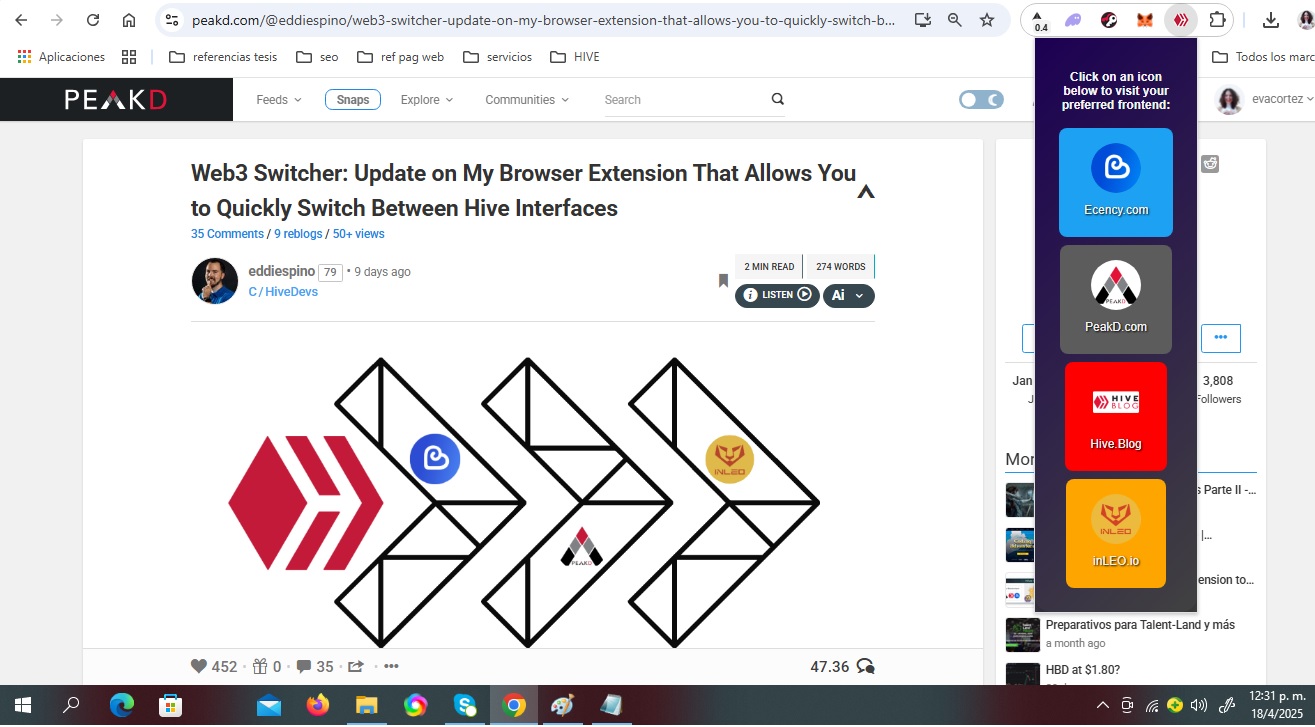
Task: Open eddiespino's avatar profile picture
Action: coord(215,281)
